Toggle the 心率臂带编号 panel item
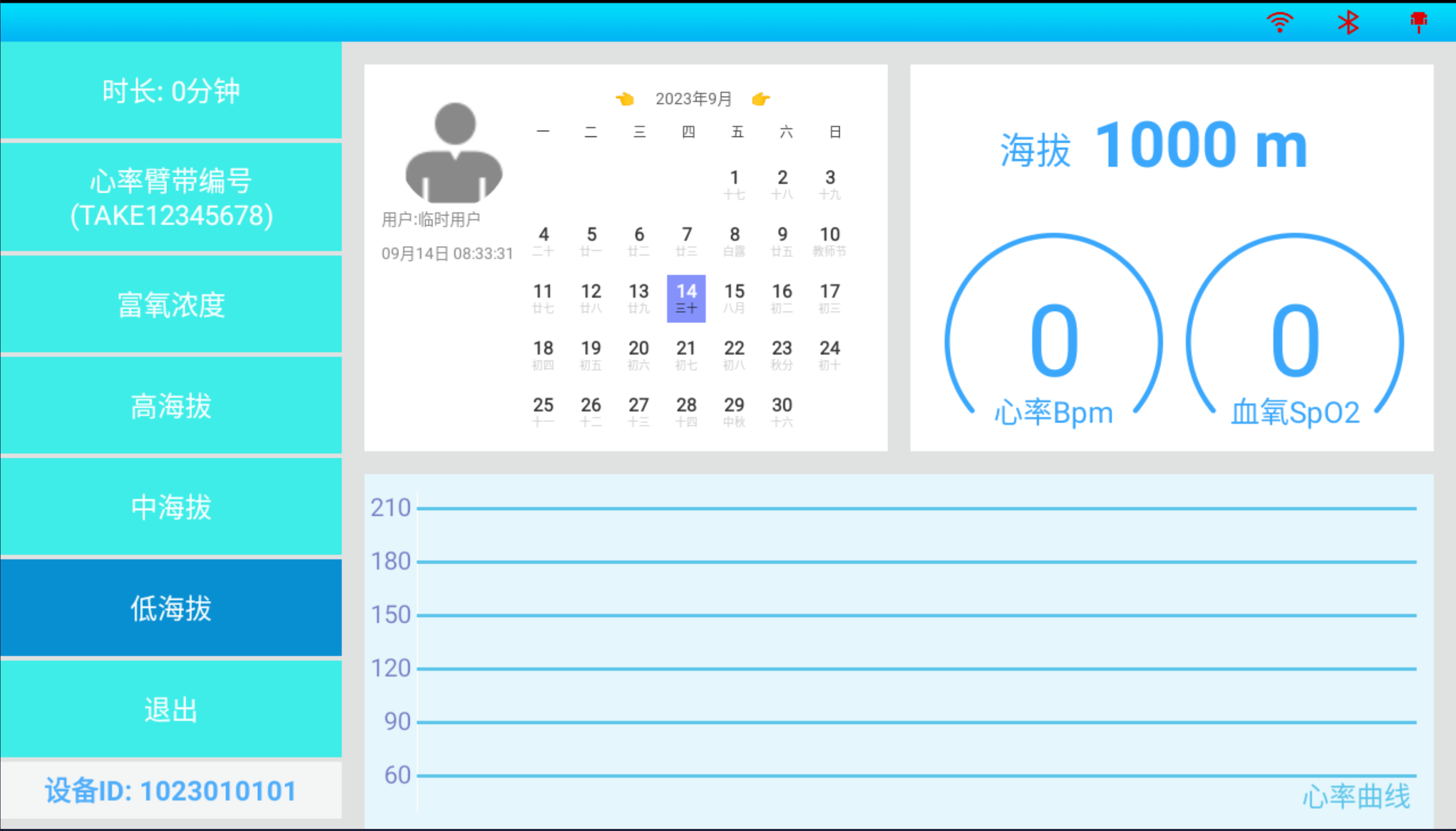 pos(171,198)
